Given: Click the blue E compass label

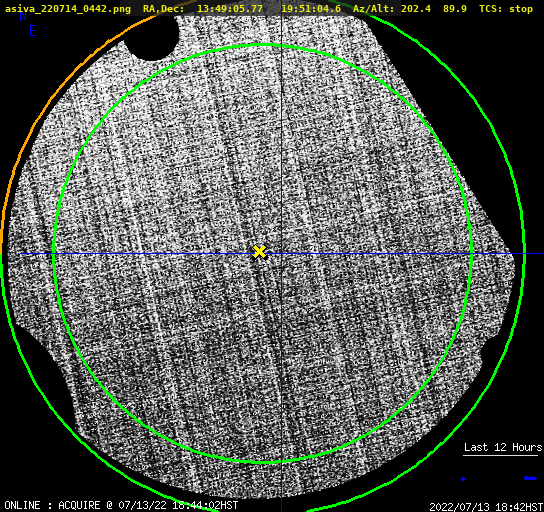Looking at the screenshot, I should pyautogui.click(x=32, y=31).
